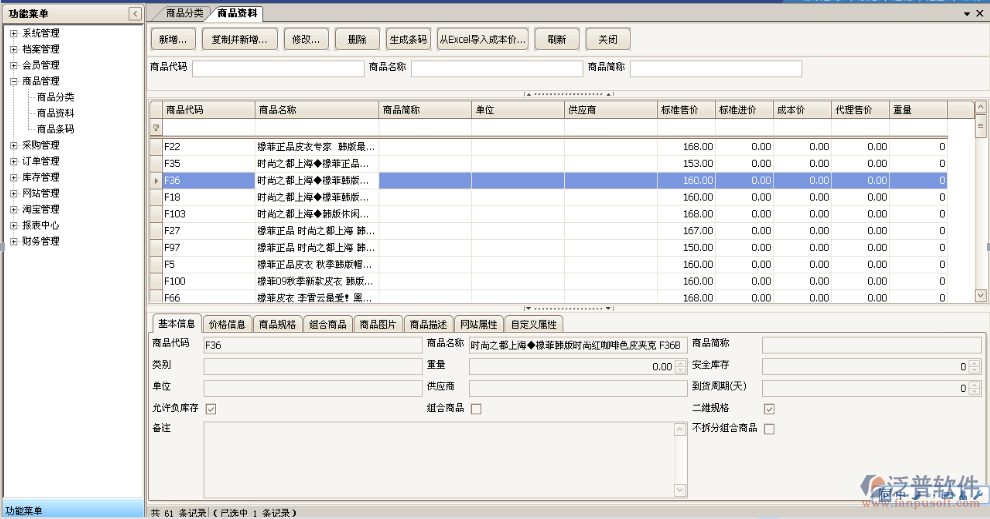Uncheck the 二维规格 checkbox
990x519 pixels.
click(x=769, y=408)
